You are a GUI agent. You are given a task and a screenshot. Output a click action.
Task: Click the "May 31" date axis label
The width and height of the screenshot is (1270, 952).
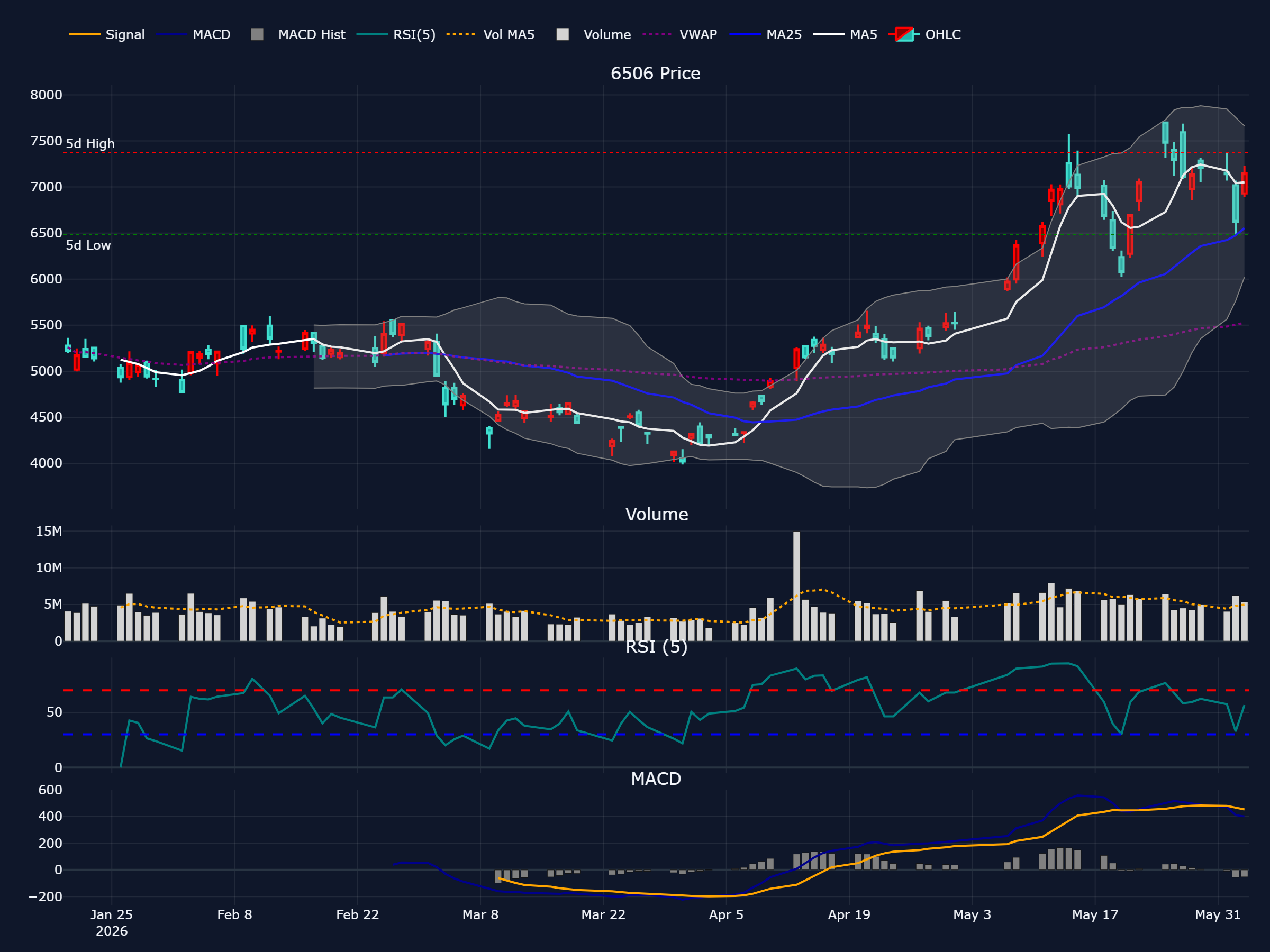click(1218, 914)
